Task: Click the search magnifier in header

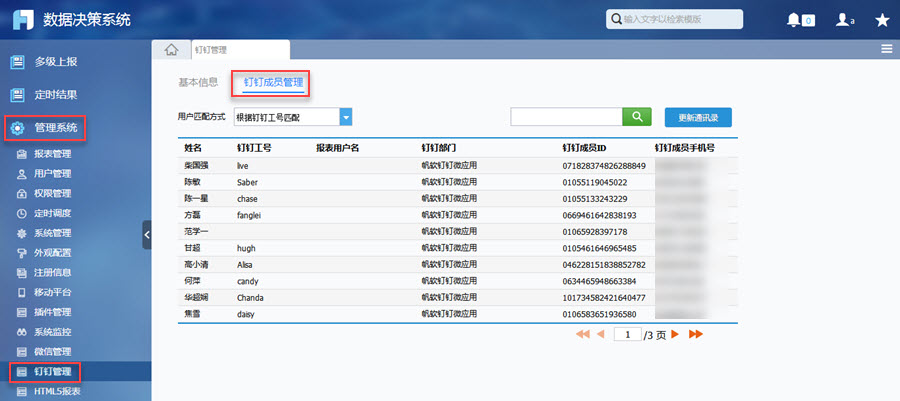Action: click(x=616, y=19)
